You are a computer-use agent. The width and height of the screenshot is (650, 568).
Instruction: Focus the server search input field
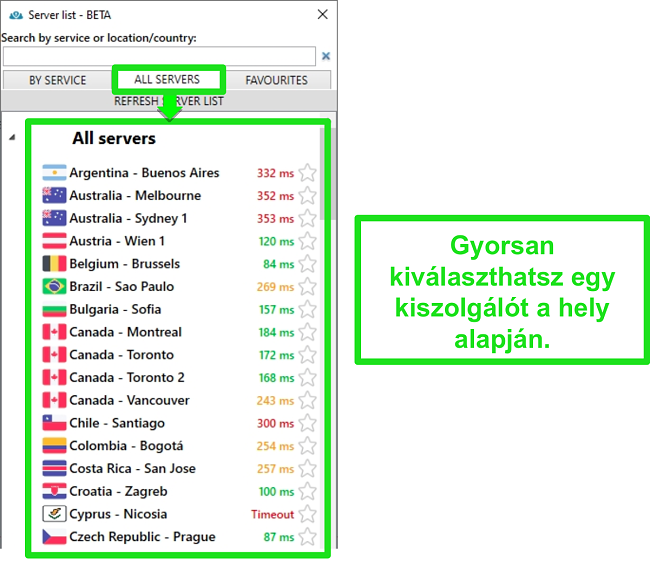(x=159, y=56)
